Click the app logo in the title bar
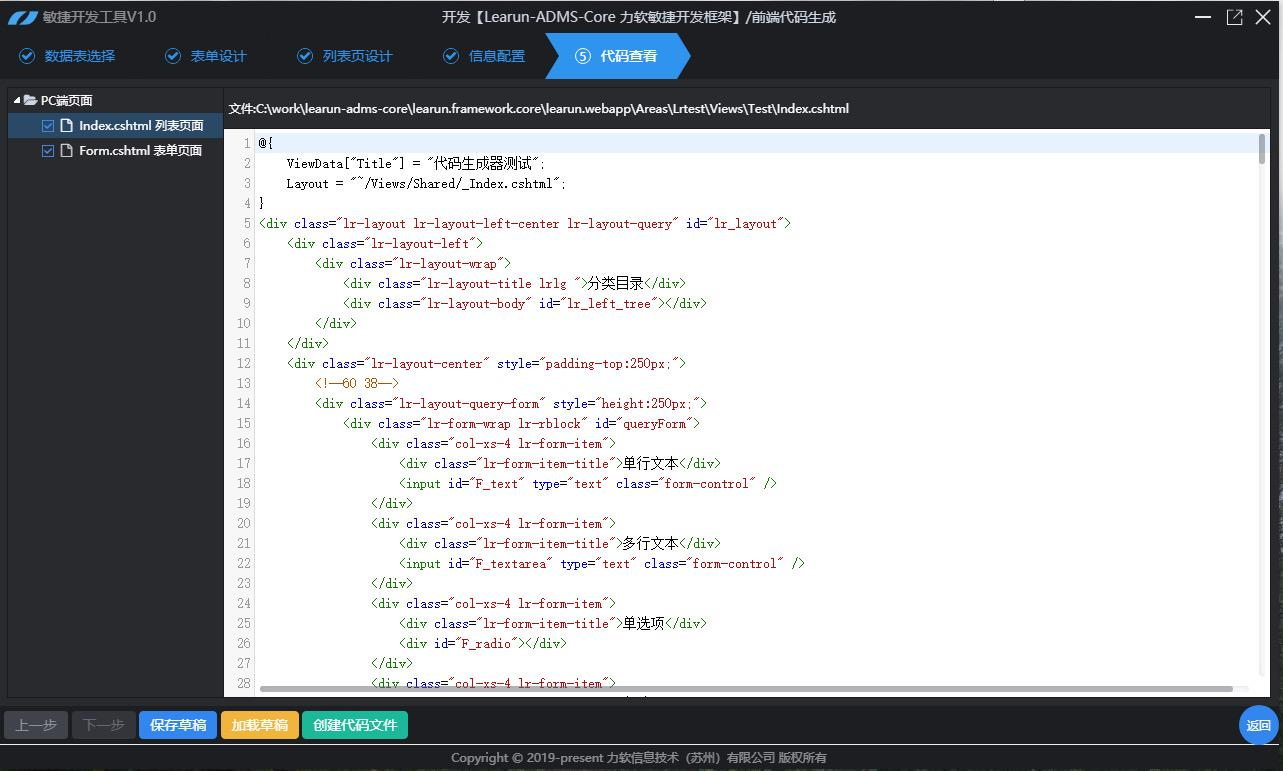 (23, 17)
